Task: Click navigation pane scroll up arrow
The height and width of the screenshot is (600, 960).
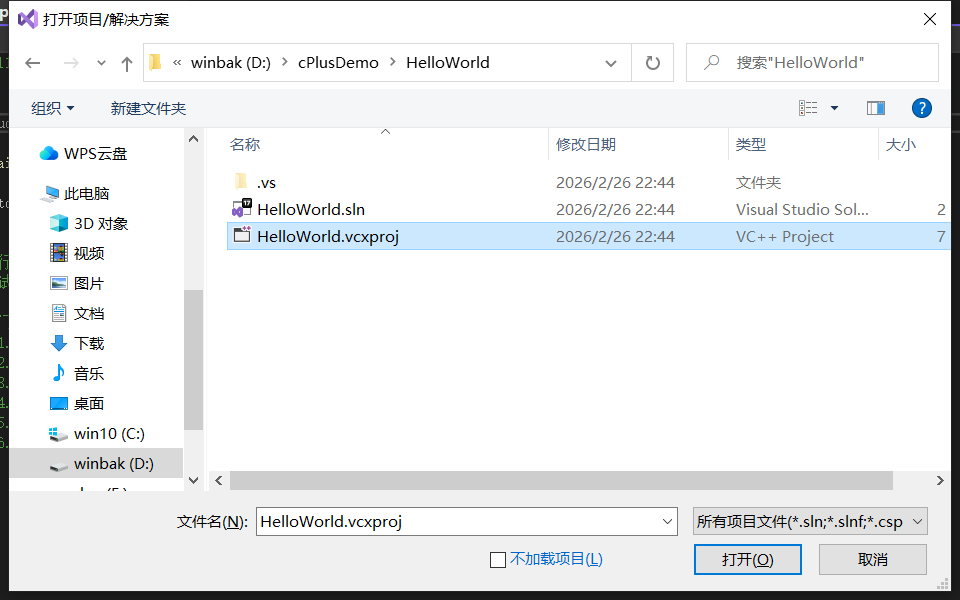Action: (x=193, y=139)
